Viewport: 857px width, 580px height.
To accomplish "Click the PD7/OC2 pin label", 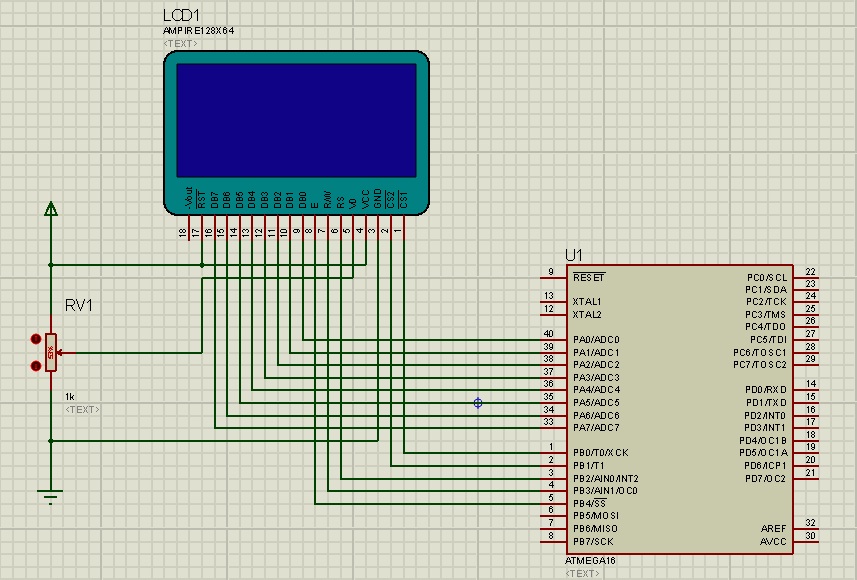I will click(766, 479).
